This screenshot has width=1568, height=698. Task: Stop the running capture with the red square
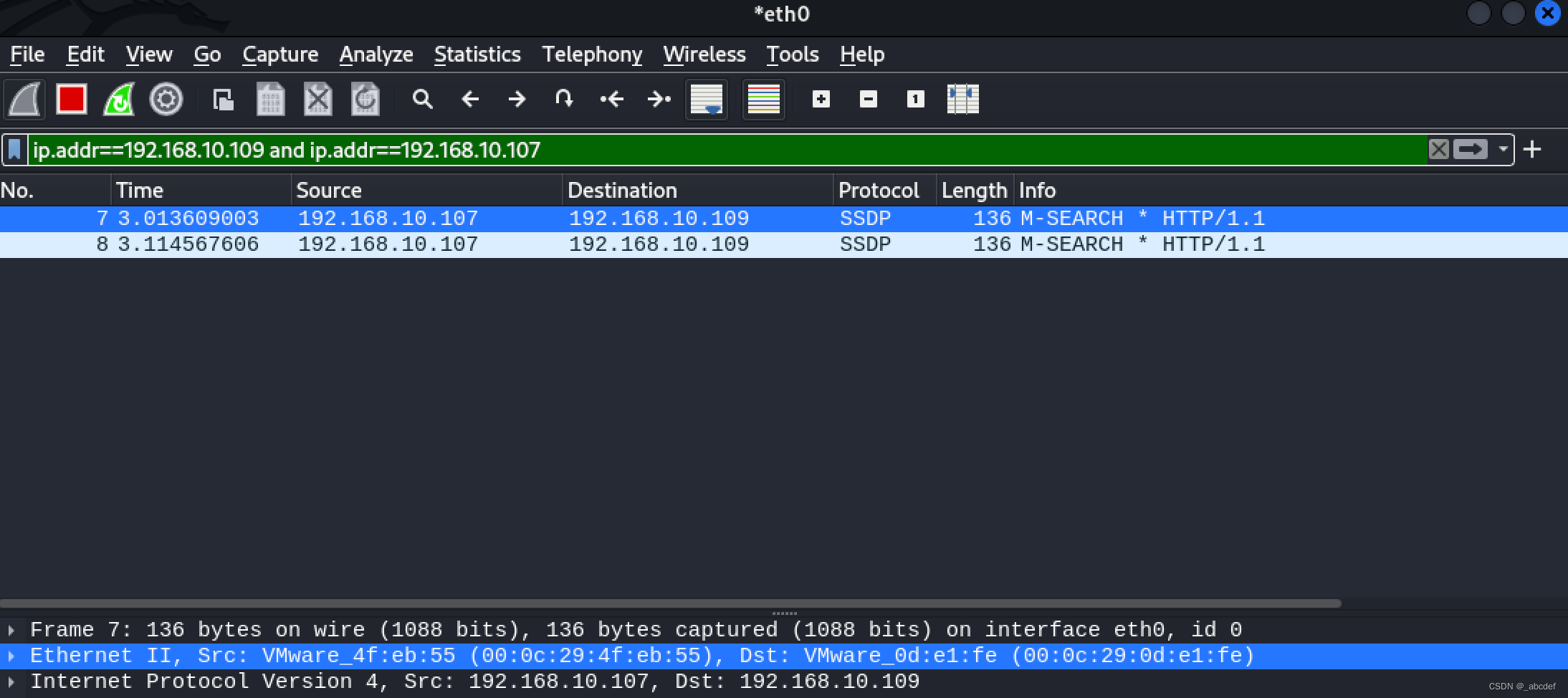(72, 100)
